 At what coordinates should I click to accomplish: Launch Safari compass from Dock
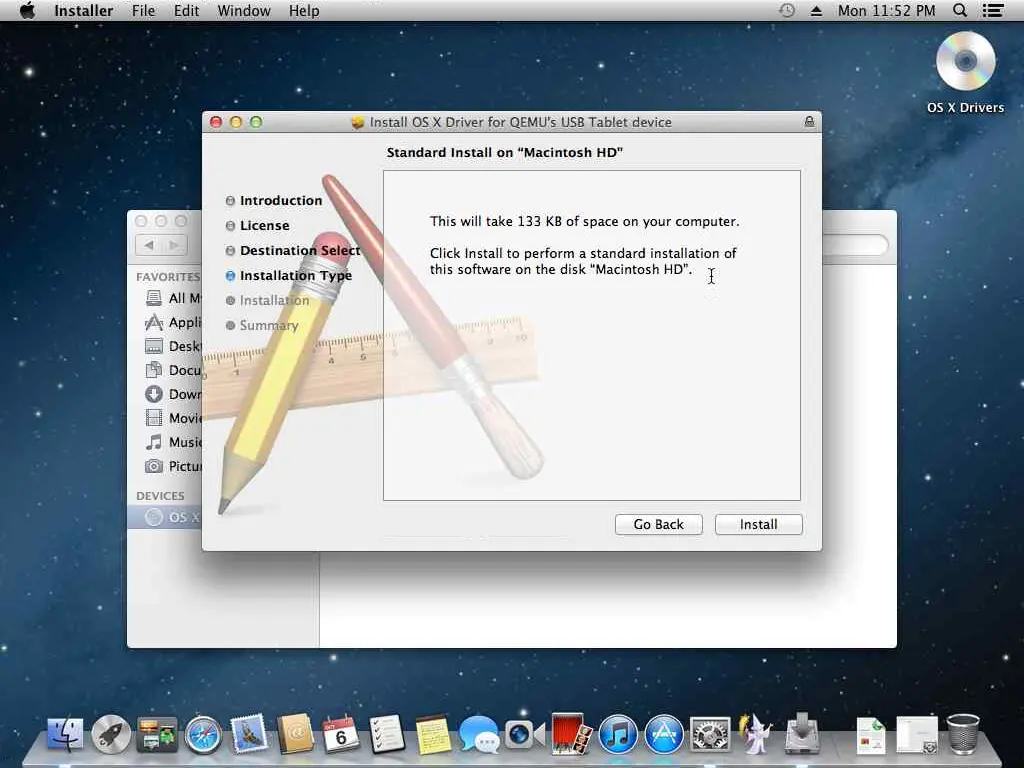203,734
